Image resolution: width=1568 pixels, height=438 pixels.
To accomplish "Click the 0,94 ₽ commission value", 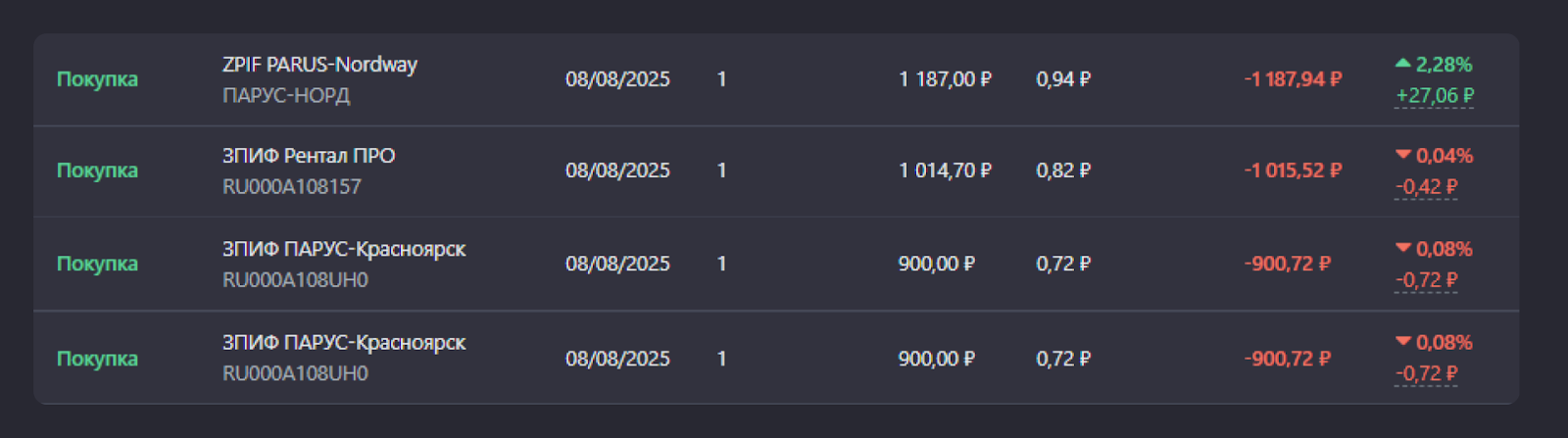I will point(1063,79).
